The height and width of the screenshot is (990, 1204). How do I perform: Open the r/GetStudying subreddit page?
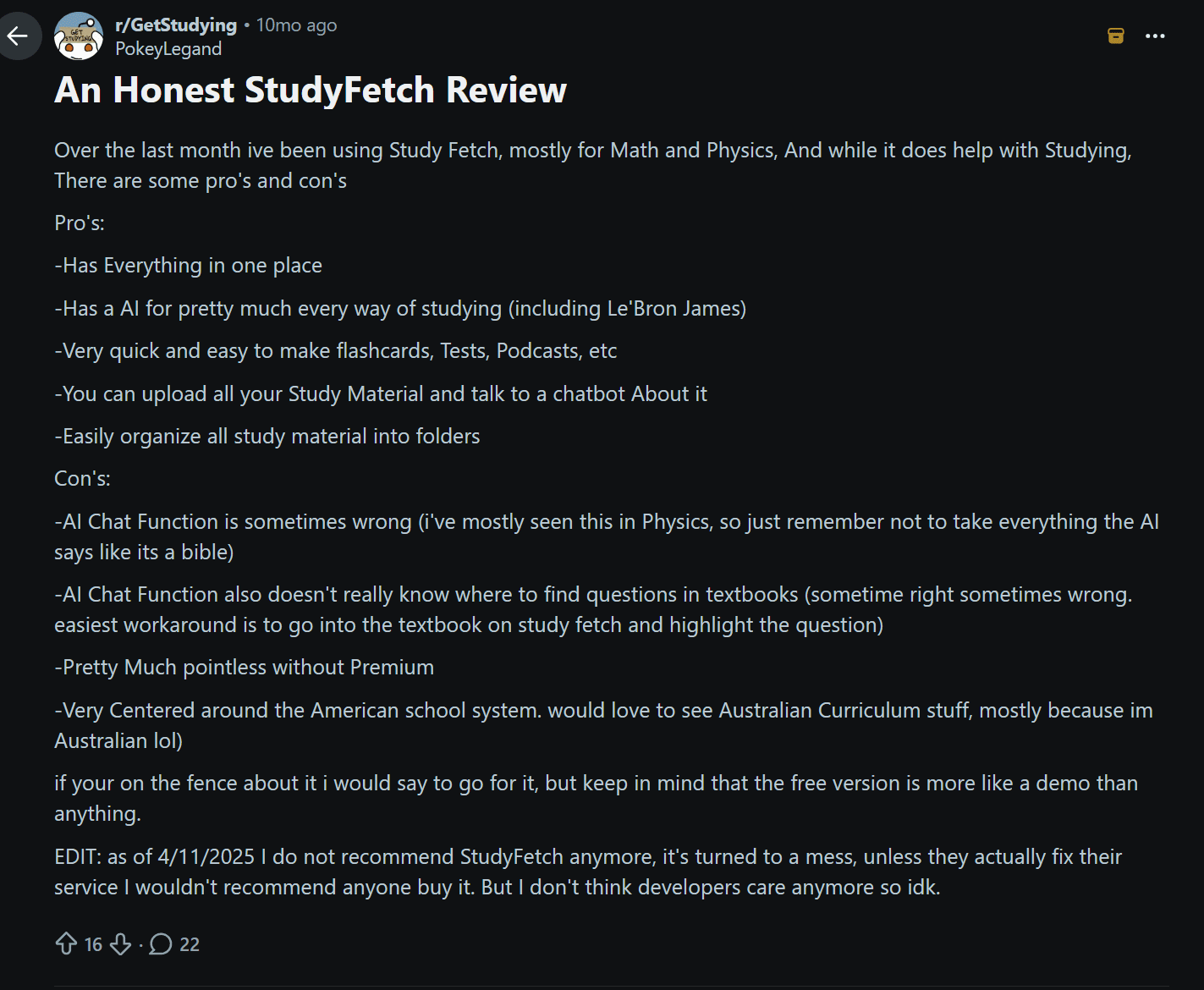point(175,25)
